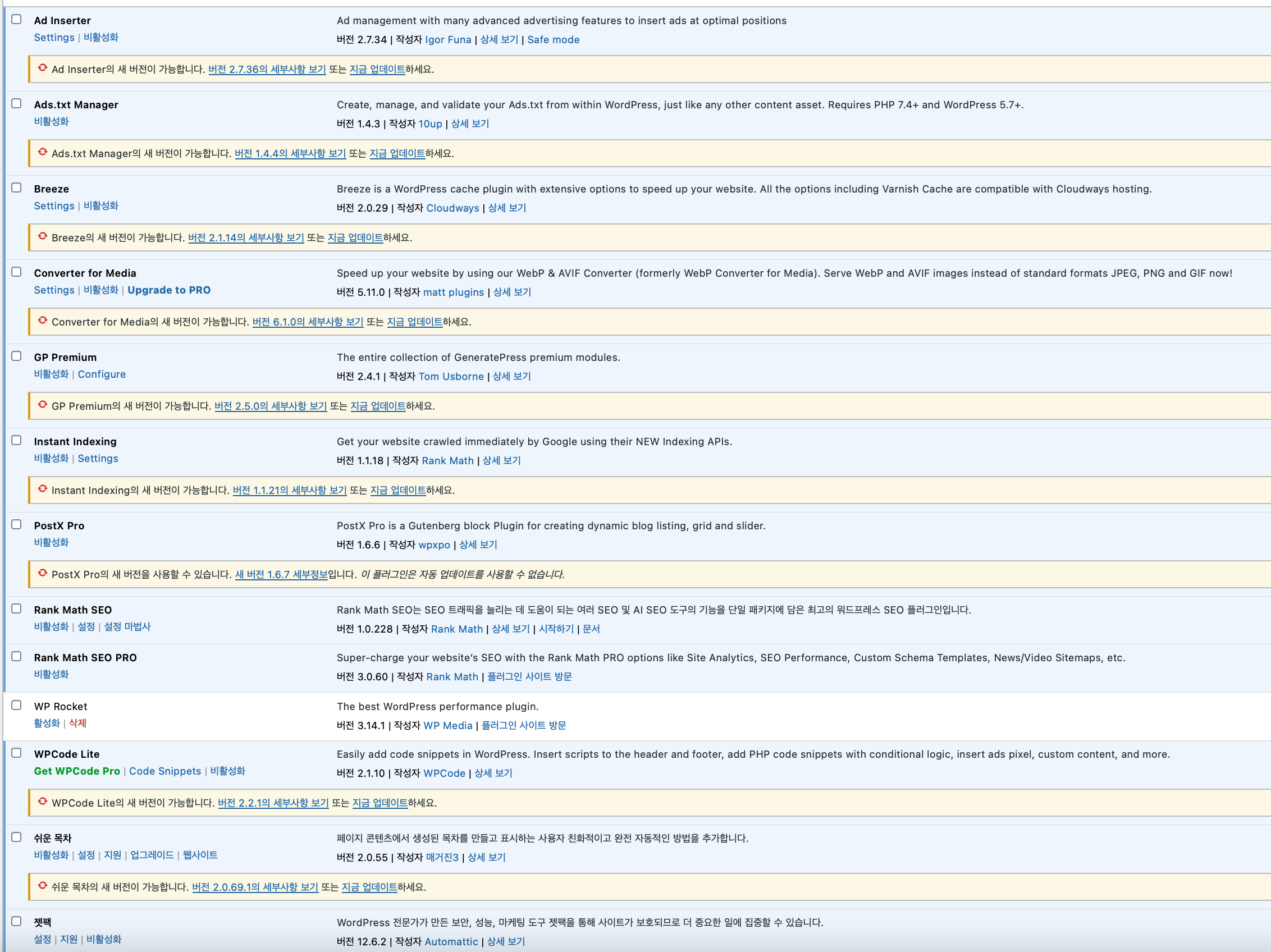Open Breeze Settings link
The width and height of the screenshot is (1271, 952).
pyautogui.click(x=54, y=206)
